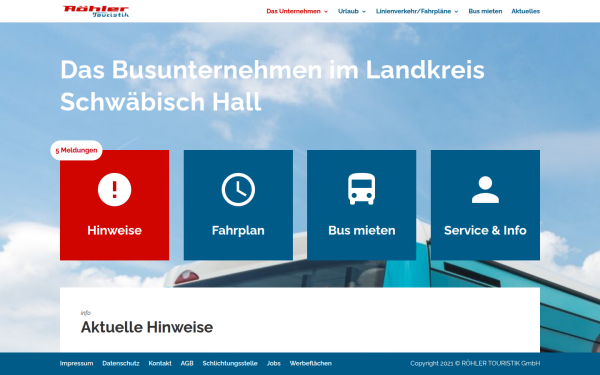Expand the Urlaub dropdown arrow
Screen dimensions: 600x375
(x=364, y=11)
